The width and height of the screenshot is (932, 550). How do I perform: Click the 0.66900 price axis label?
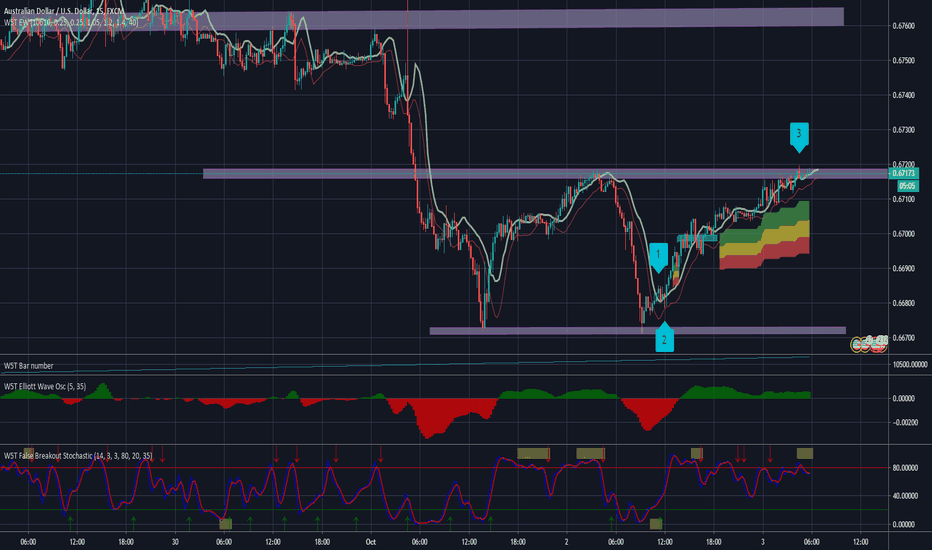[x=903, y=269]
